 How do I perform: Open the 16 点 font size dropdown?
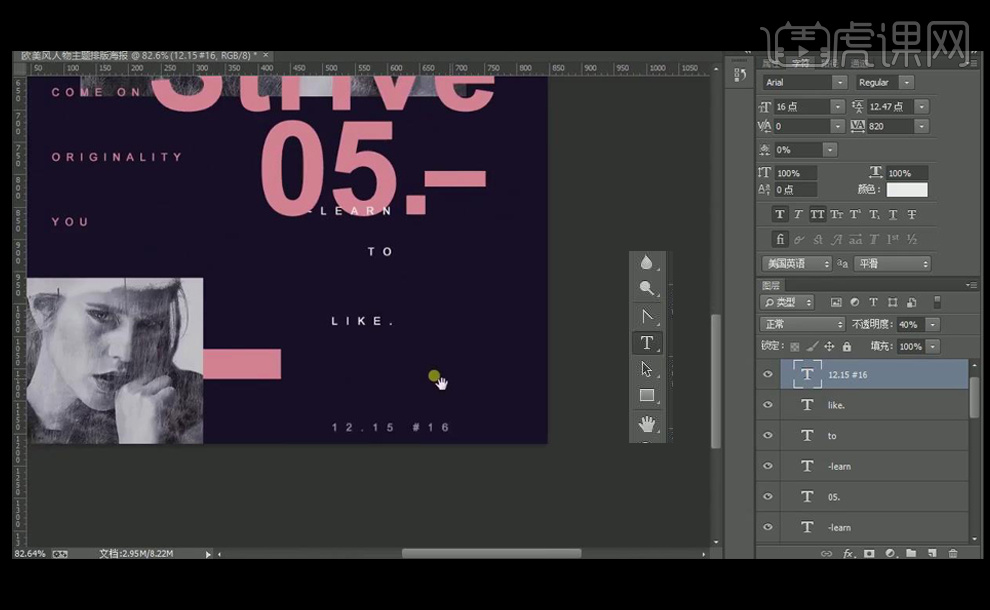(x=837, y=107)
